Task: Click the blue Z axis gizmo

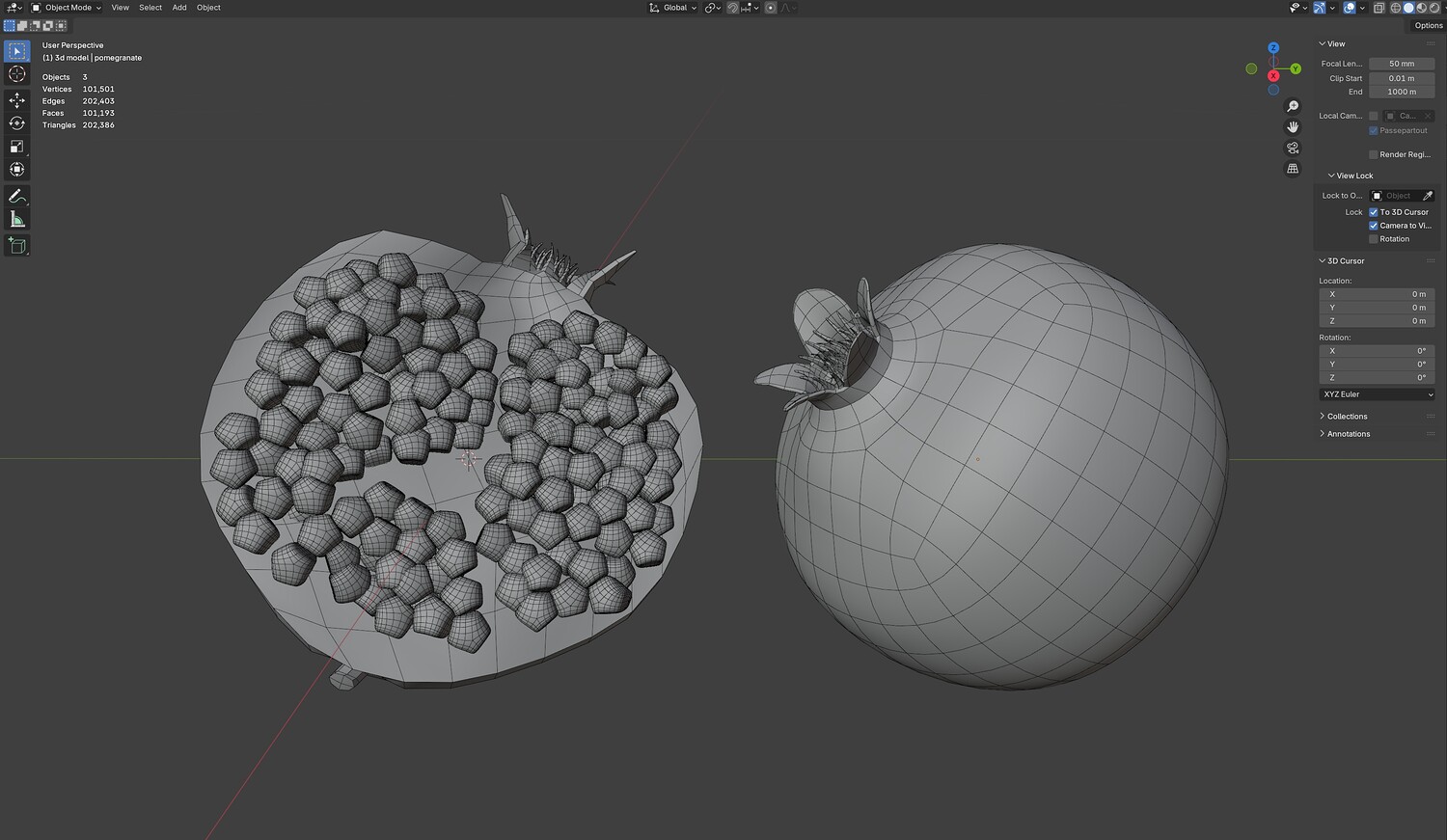Action: tap(1273, 48)
